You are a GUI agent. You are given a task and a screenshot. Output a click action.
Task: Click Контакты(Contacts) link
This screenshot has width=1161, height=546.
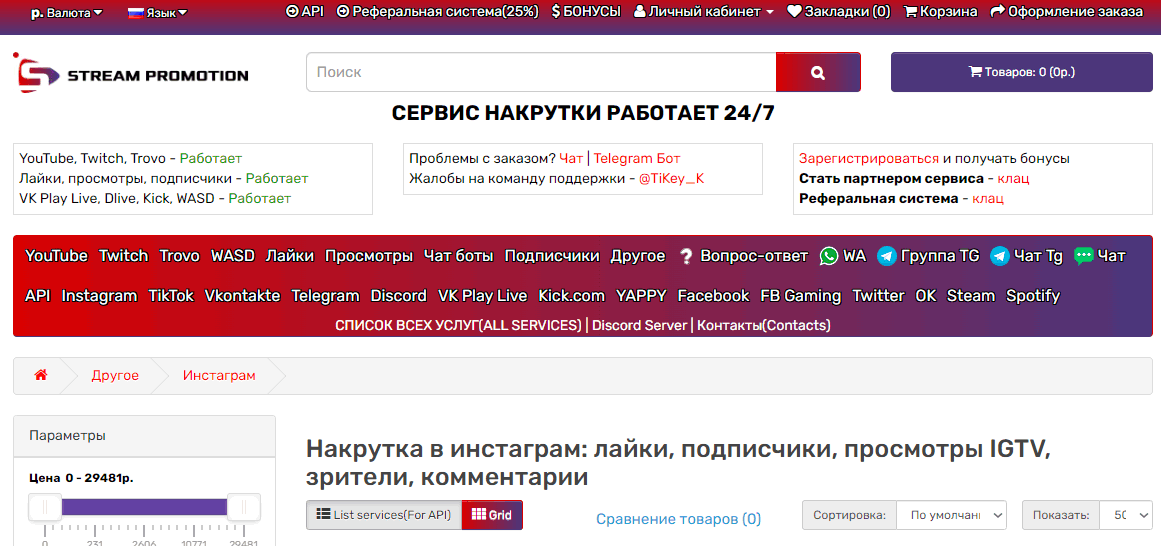[x=764, y=326]
